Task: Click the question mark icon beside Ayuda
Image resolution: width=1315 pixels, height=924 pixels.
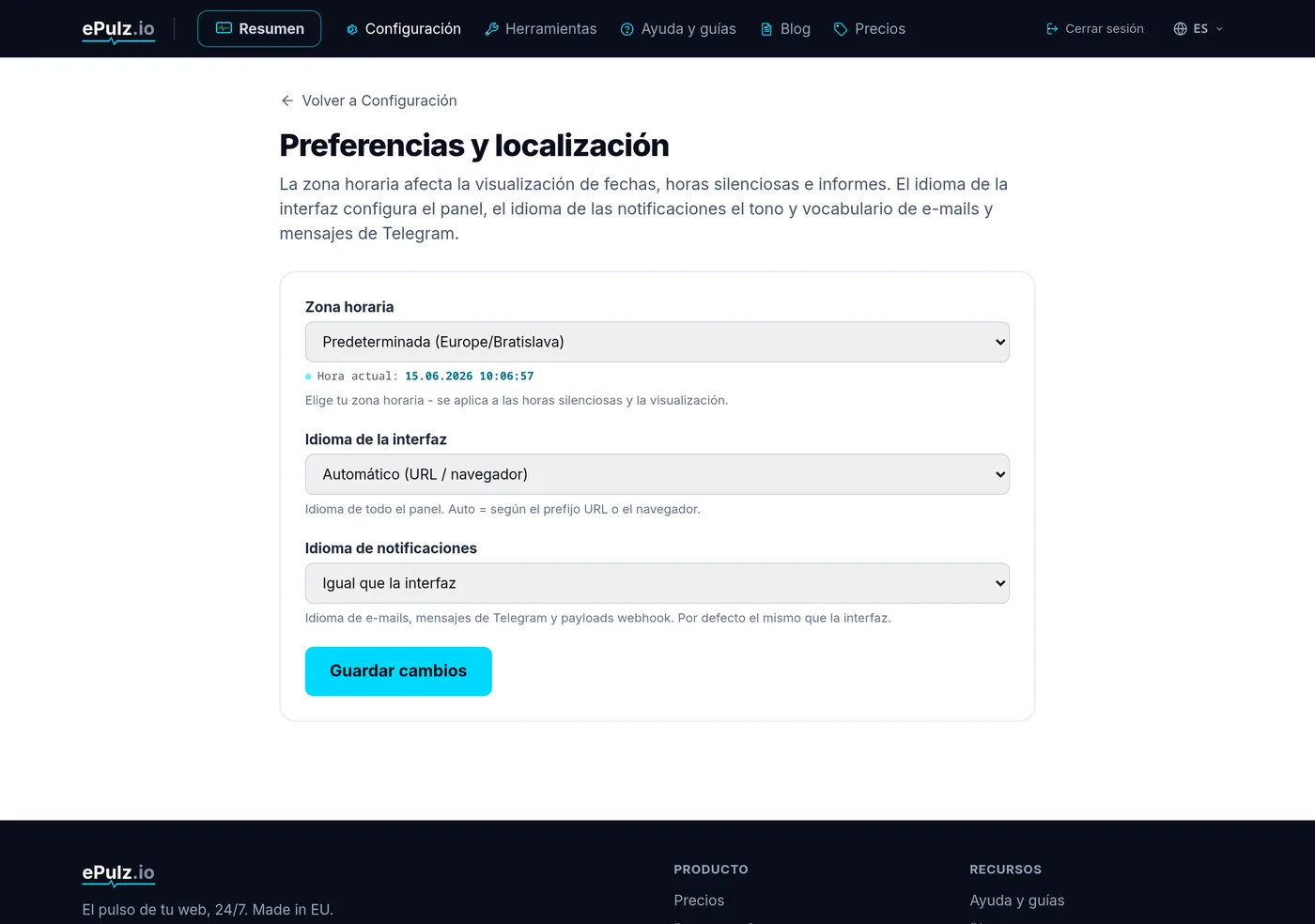Action: 627,29
